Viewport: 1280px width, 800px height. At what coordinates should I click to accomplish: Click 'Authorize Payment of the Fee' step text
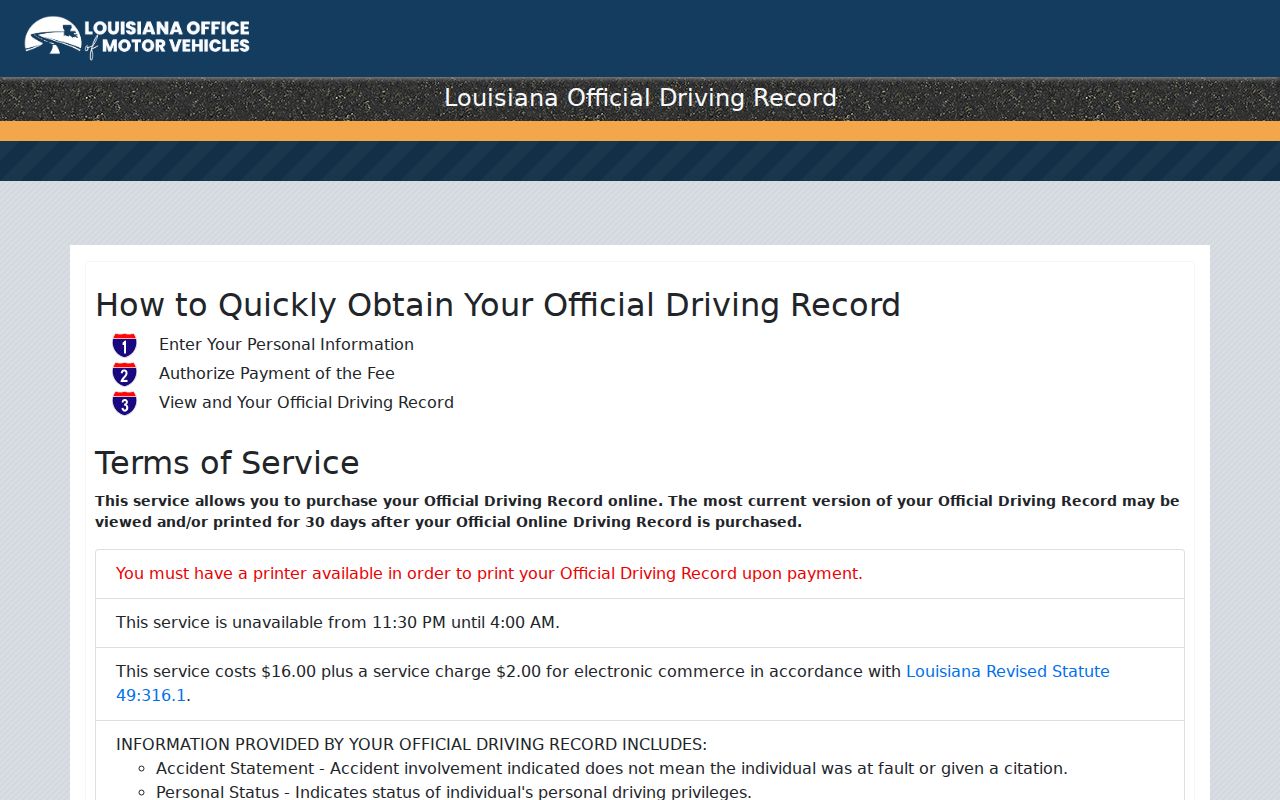pos(277,373)
